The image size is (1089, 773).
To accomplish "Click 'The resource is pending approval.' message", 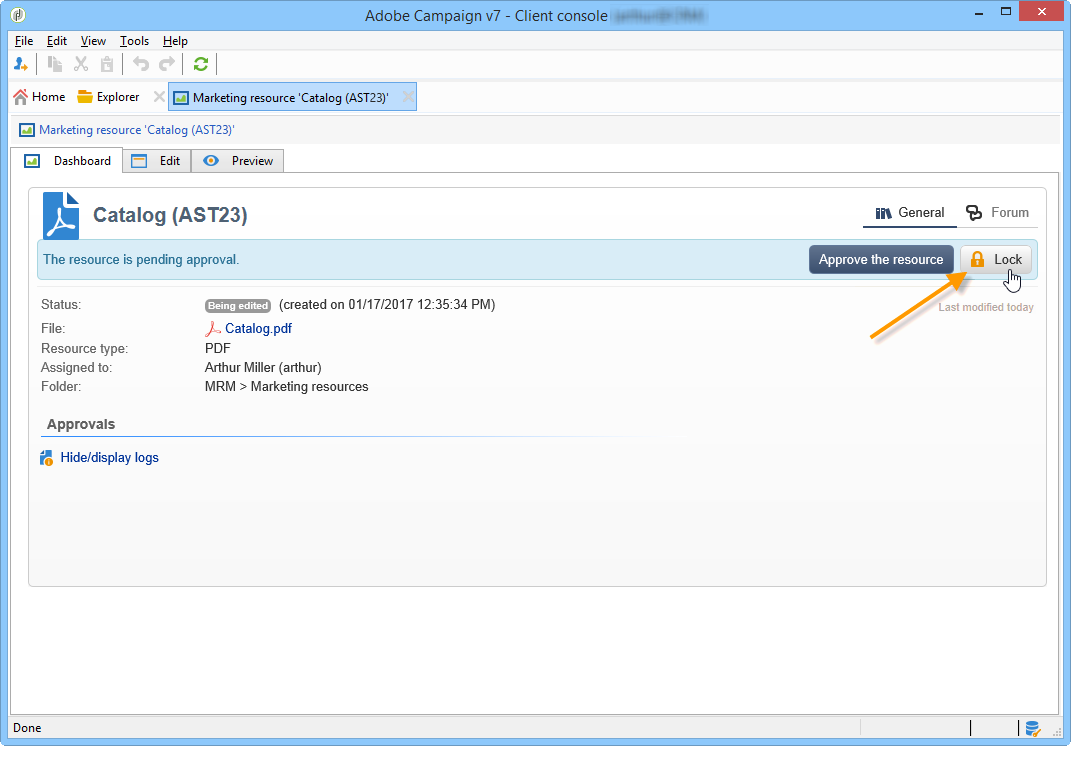I will (x=141, y=260).
